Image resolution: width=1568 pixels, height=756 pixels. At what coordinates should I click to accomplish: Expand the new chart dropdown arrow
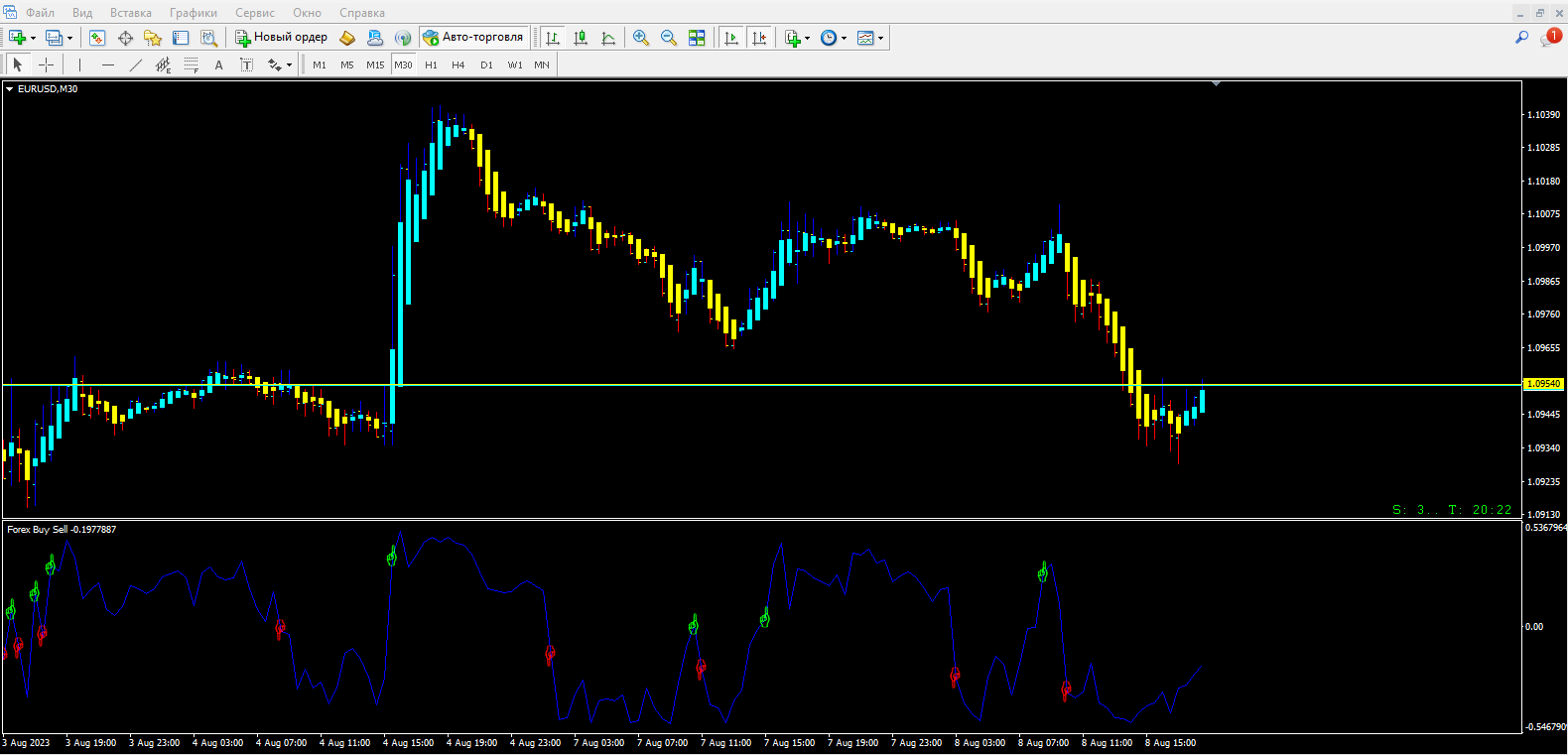click(34, 38)
